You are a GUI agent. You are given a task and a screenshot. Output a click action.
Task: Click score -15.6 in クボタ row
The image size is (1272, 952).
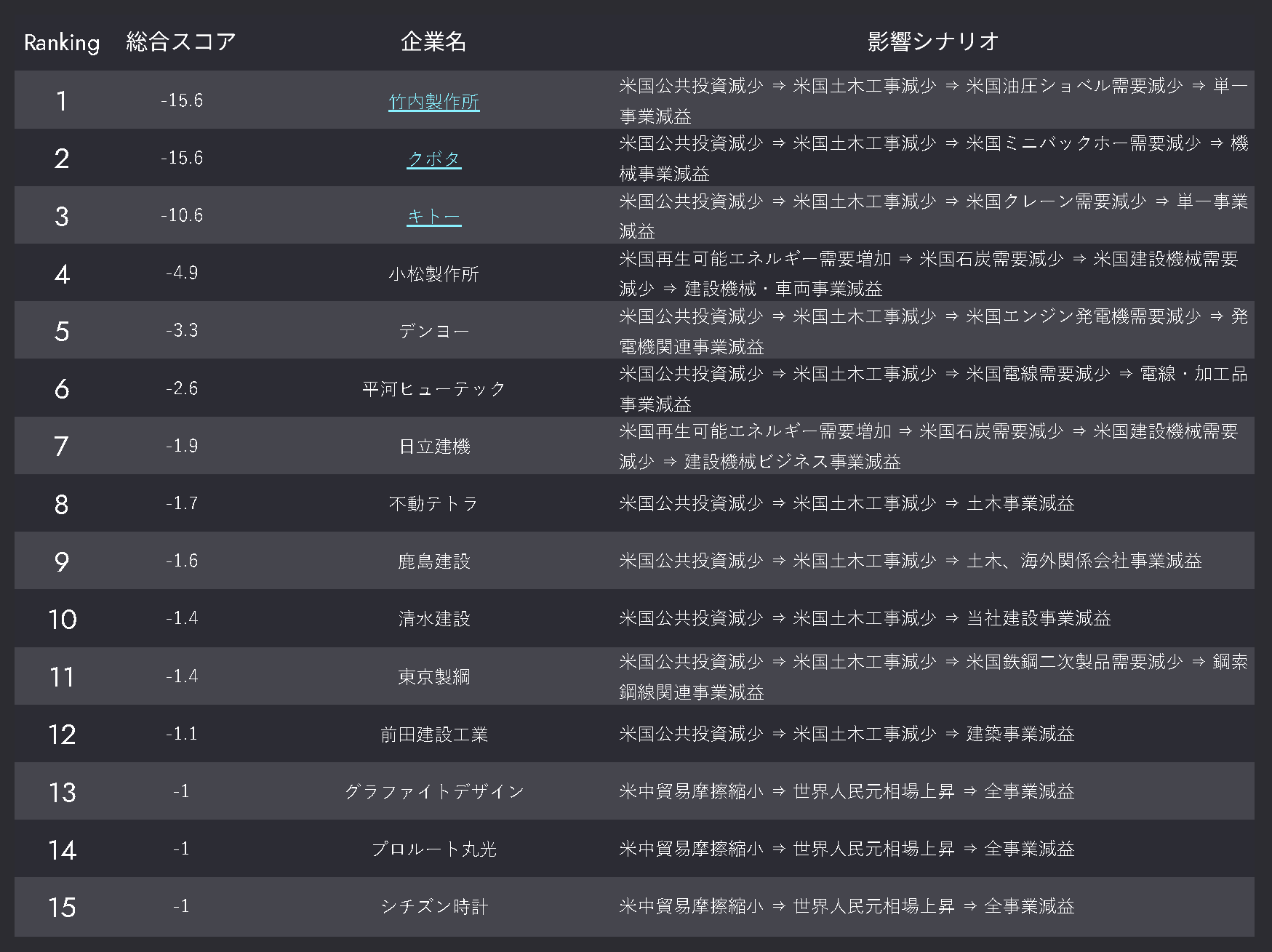coord(182,158)
